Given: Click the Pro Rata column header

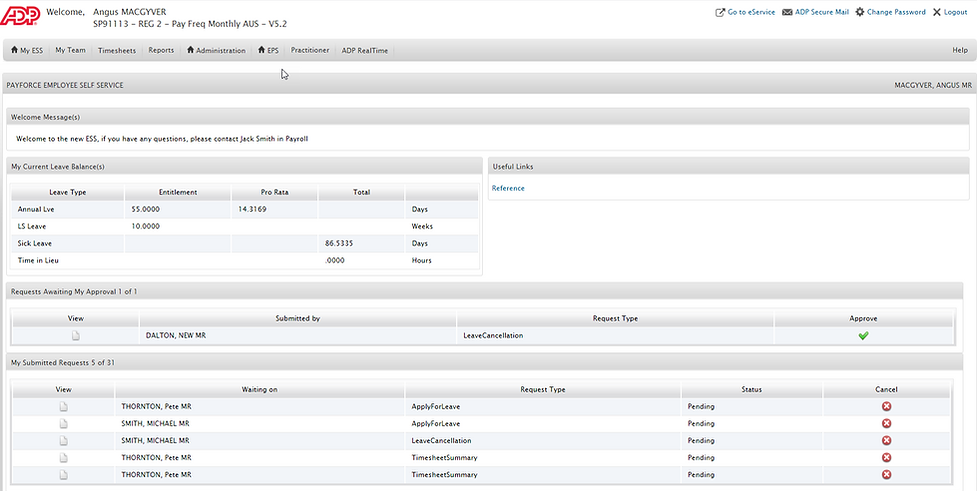Looking at the screenshot, I should [274, 193].
